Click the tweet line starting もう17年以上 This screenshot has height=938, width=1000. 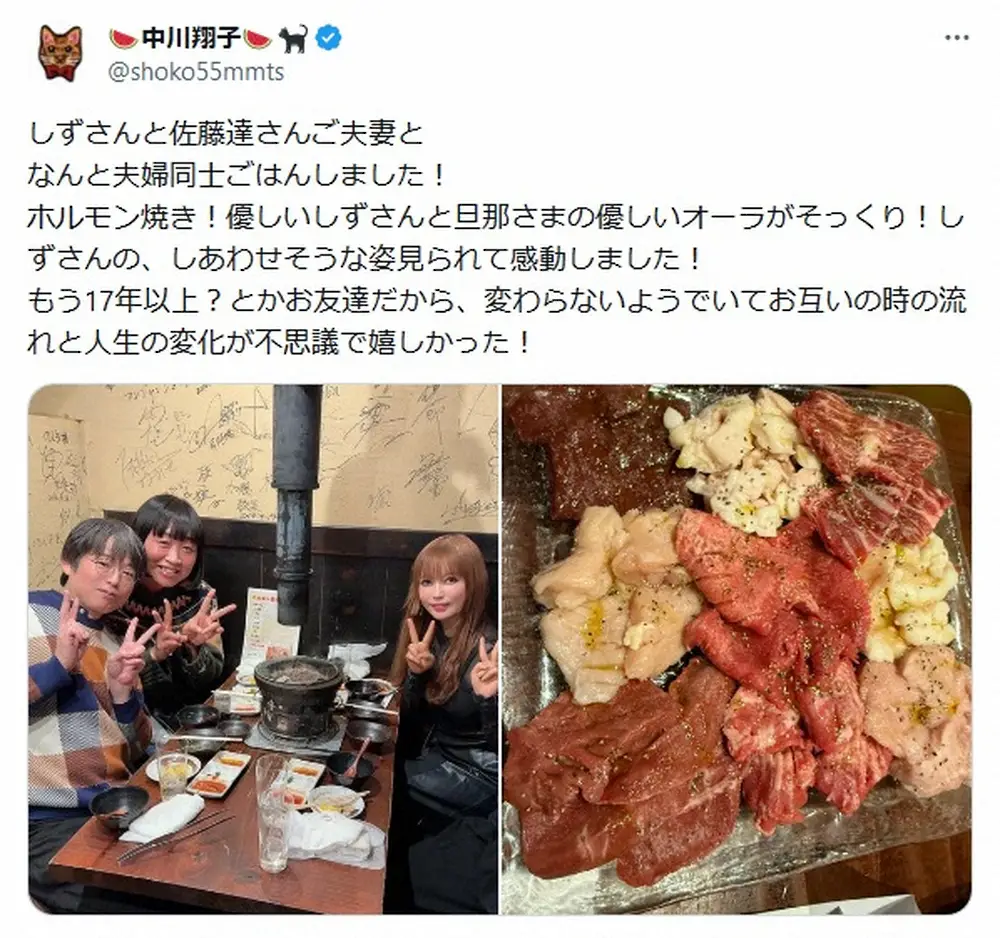[x=497, y=300]
